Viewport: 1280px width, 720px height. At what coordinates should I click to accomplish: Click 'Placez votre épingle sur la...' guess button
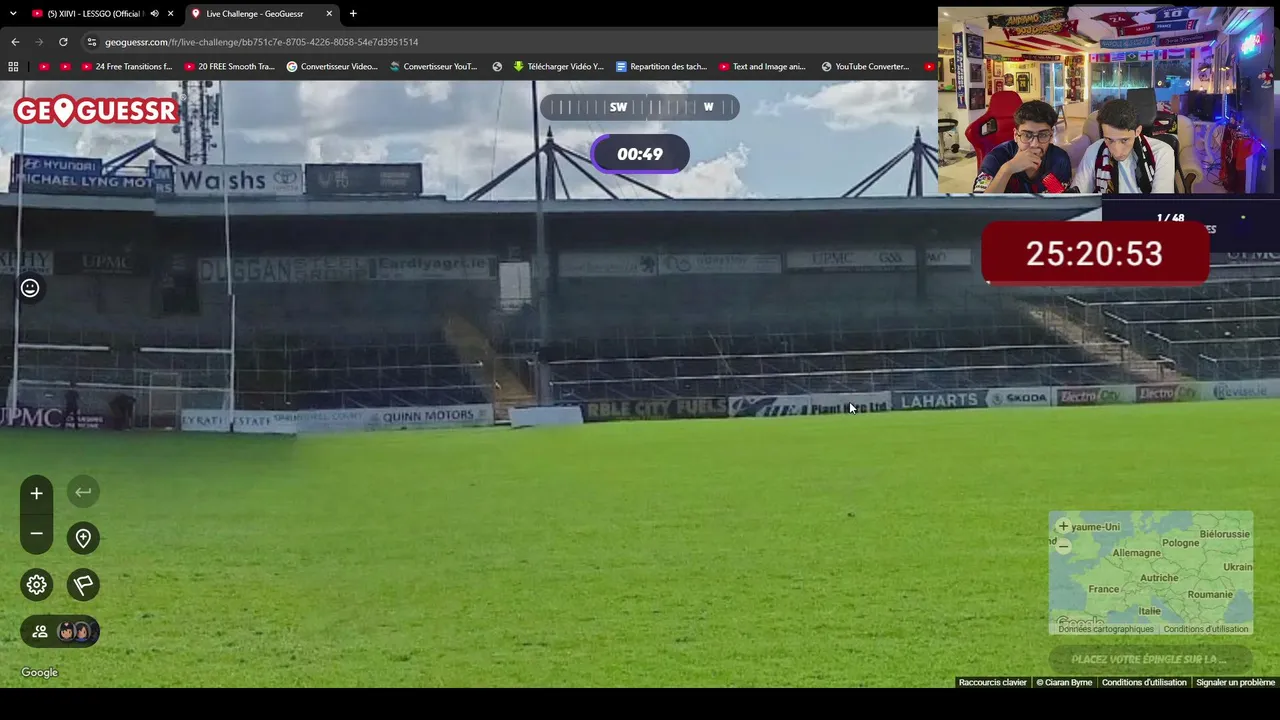pyautogui.click(x=1151, y=659)
